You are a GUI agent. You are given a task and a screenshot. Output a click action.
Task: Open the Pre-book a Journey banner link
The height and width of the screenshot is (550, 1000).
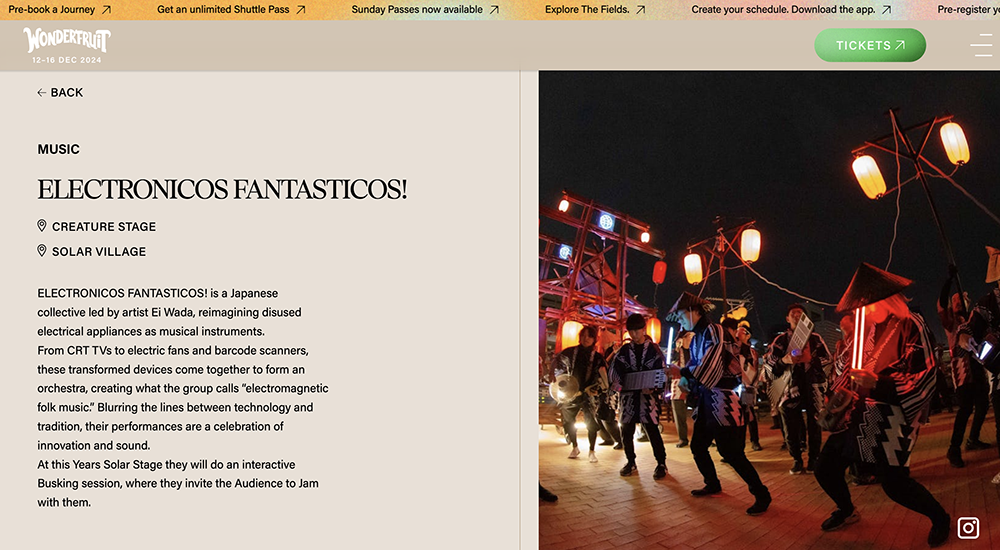click(x=59, y=10)
